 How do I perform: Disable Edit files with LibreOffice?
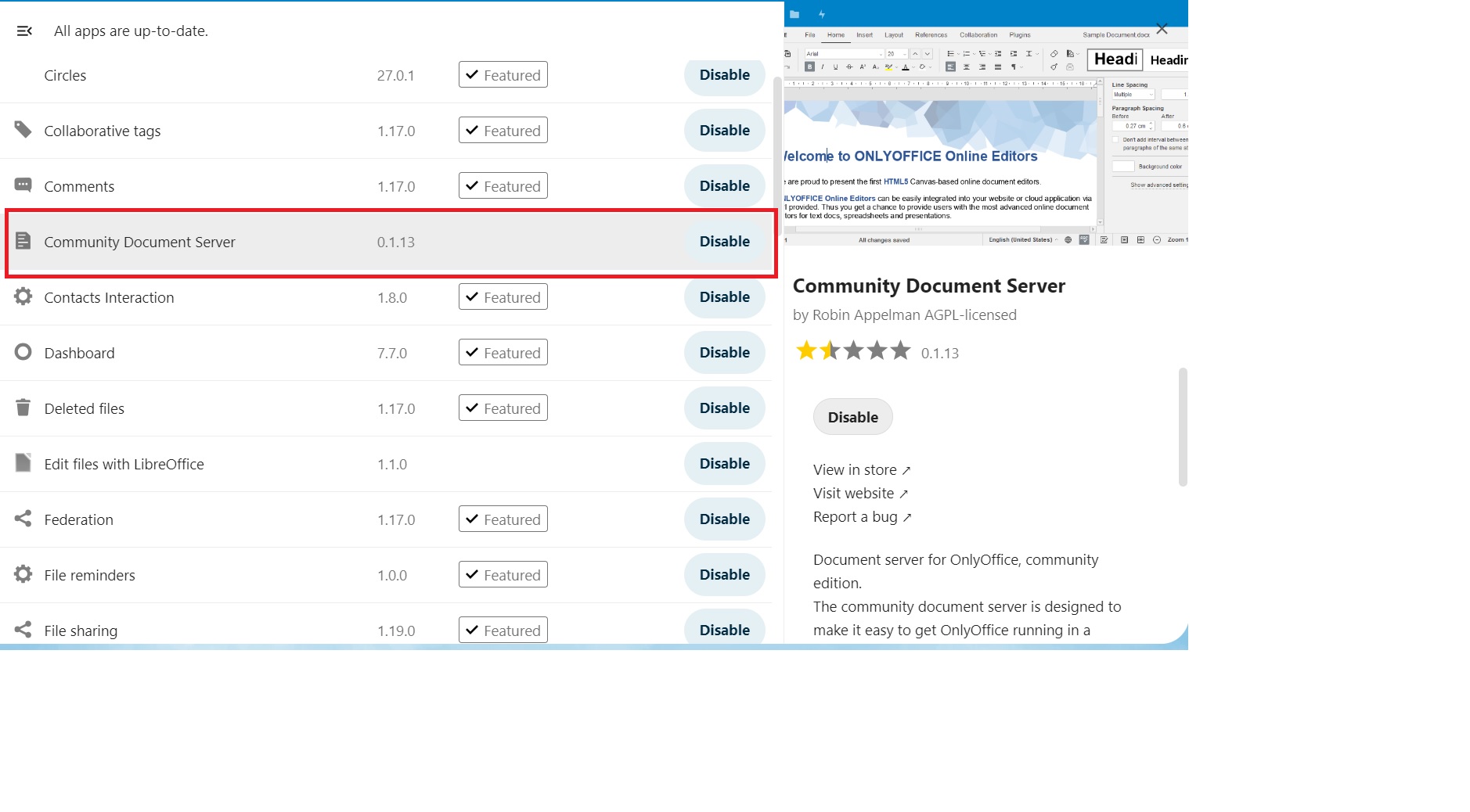point(725,464)
